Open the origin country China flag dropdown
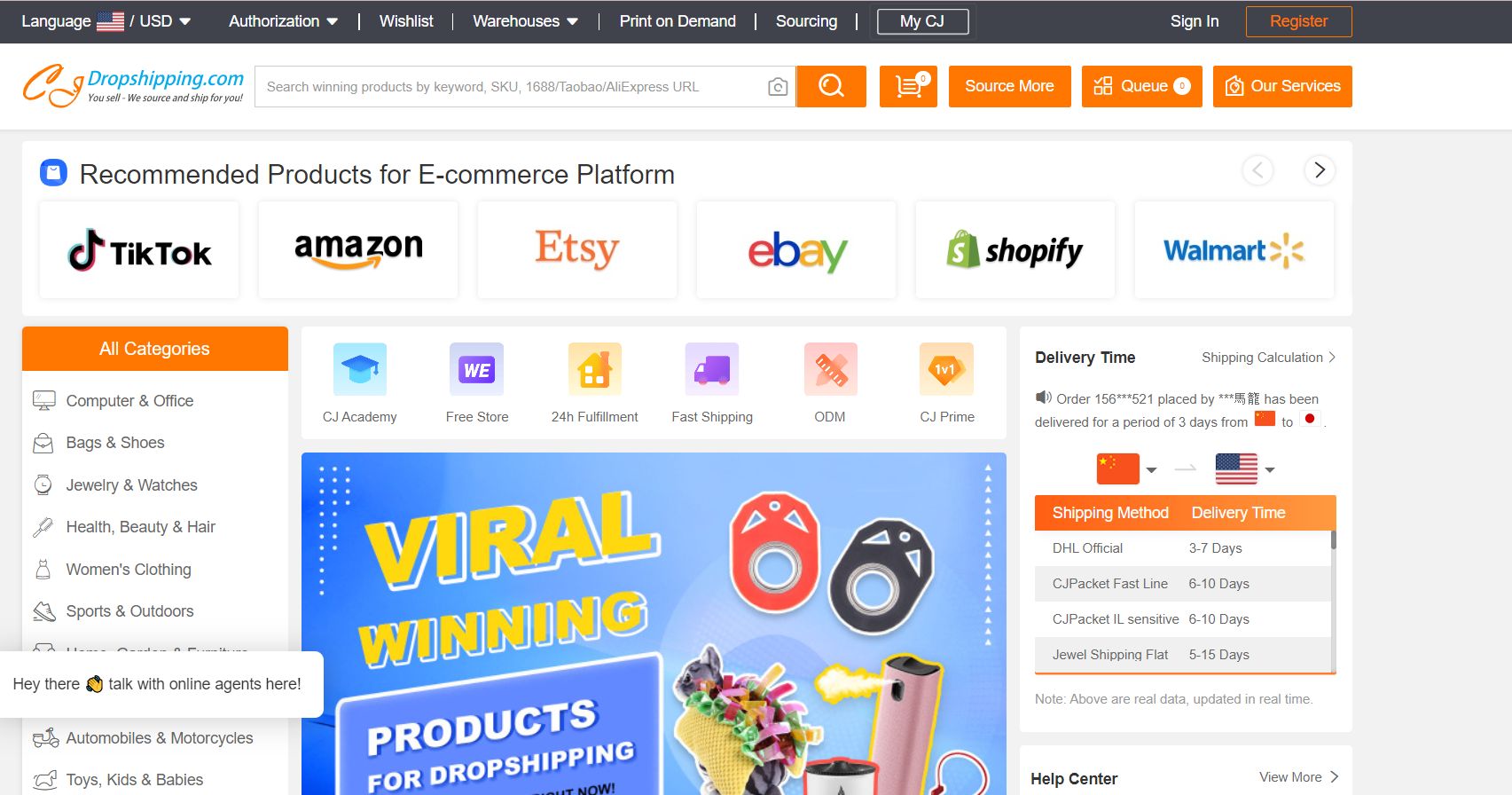This screenshot has height=795, width=1512. tap(1126, 468)
